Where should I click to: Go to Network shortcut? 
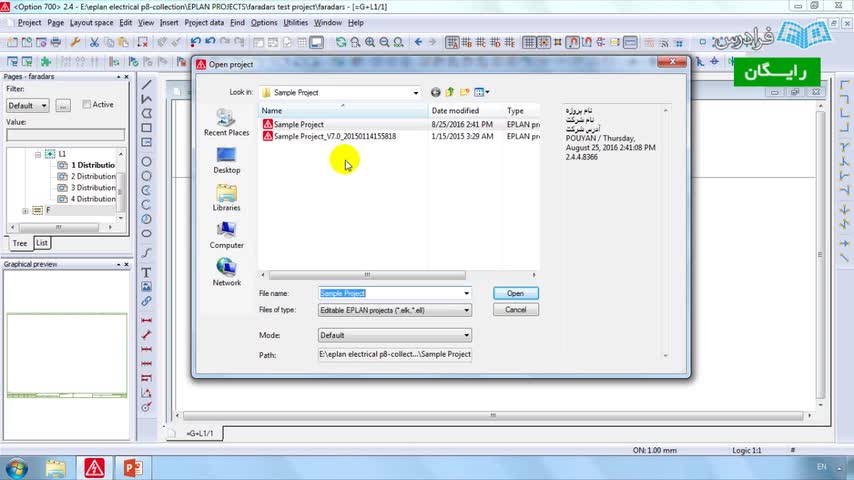227,272
